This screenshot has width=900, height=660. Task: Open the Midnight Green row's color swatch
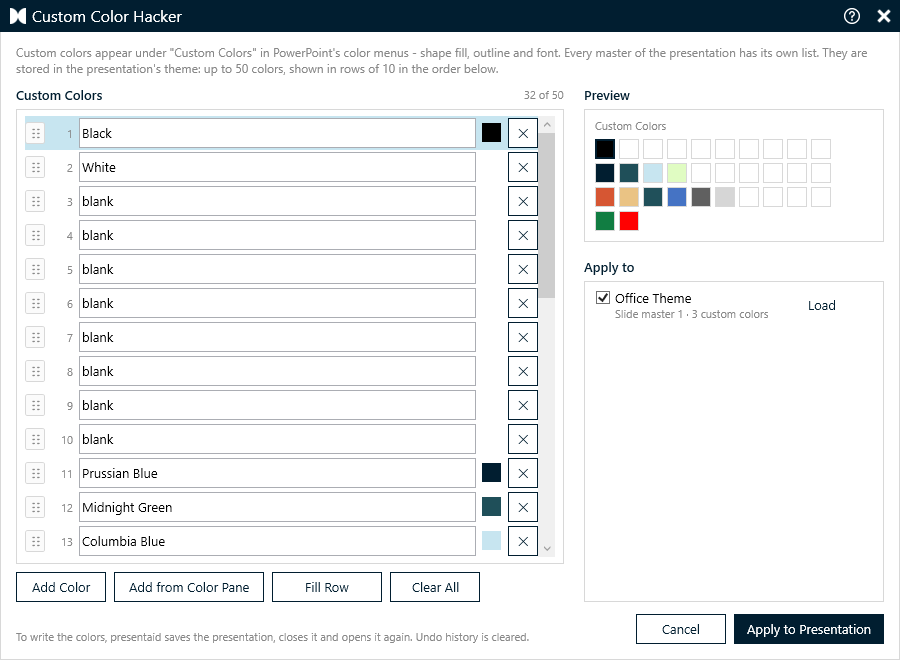(x=491, y=507)
